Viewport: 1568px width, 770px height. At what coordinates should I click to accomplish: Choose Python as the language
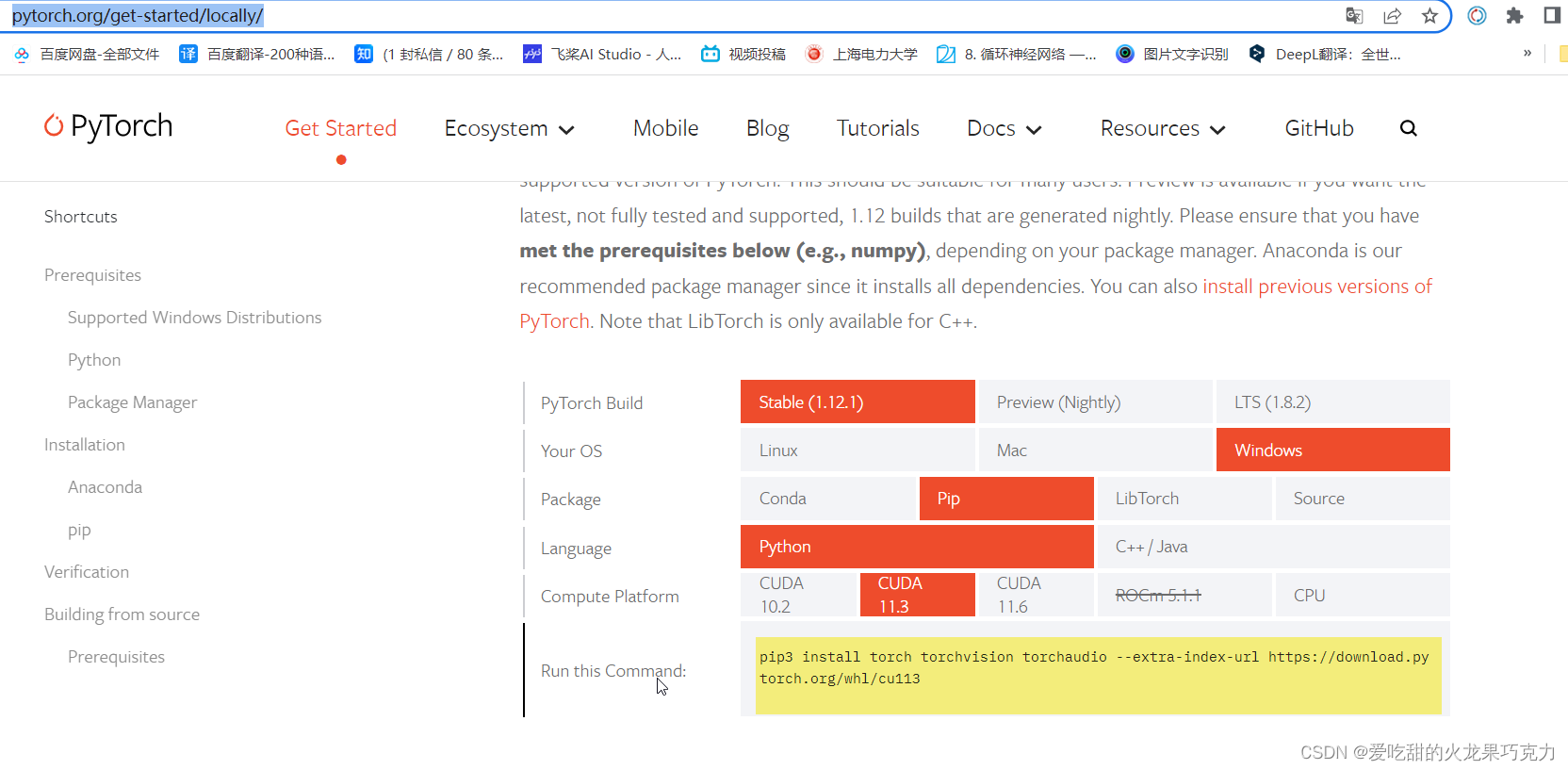[x=917, y=547]
